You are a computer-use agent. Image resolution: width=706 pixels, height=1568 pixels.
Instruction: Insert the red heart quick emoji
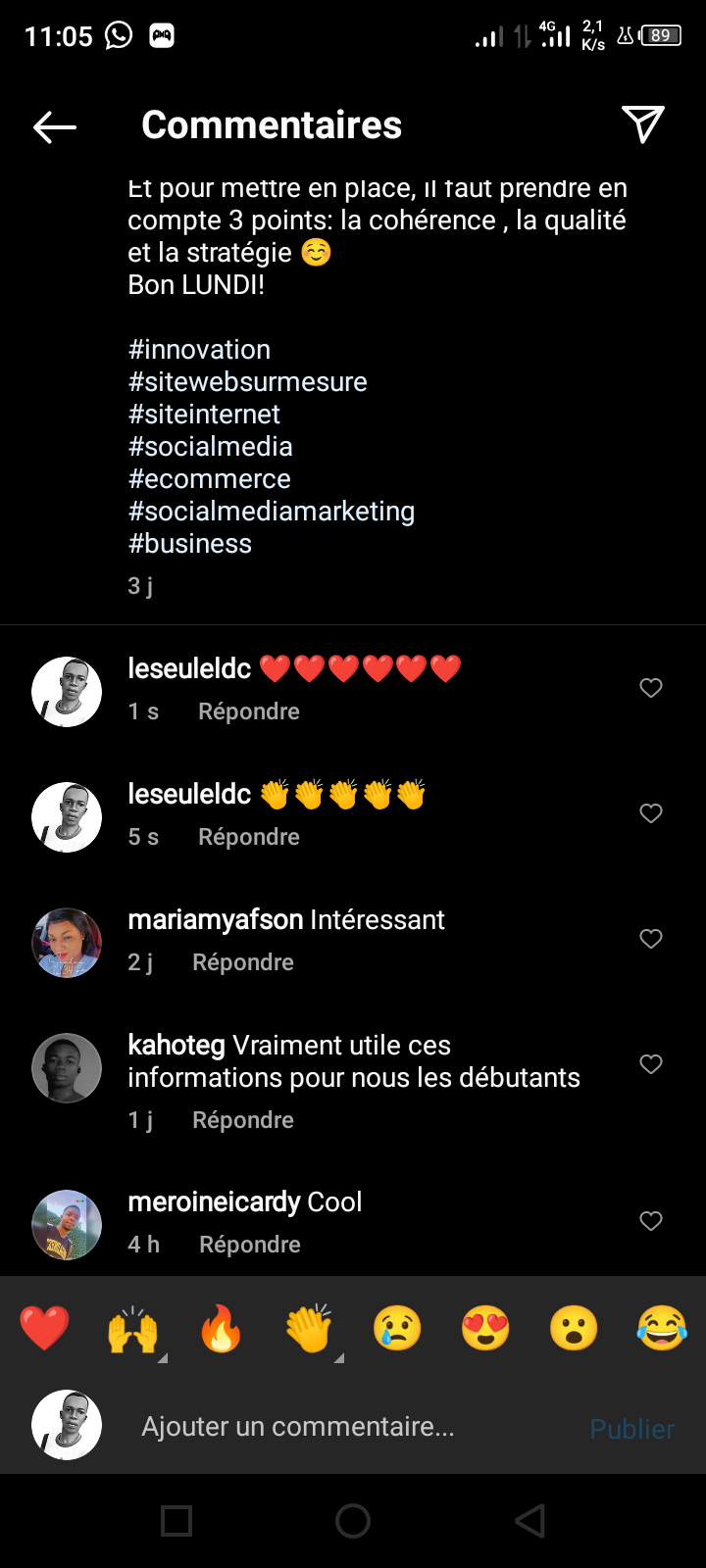[45, 1329]
